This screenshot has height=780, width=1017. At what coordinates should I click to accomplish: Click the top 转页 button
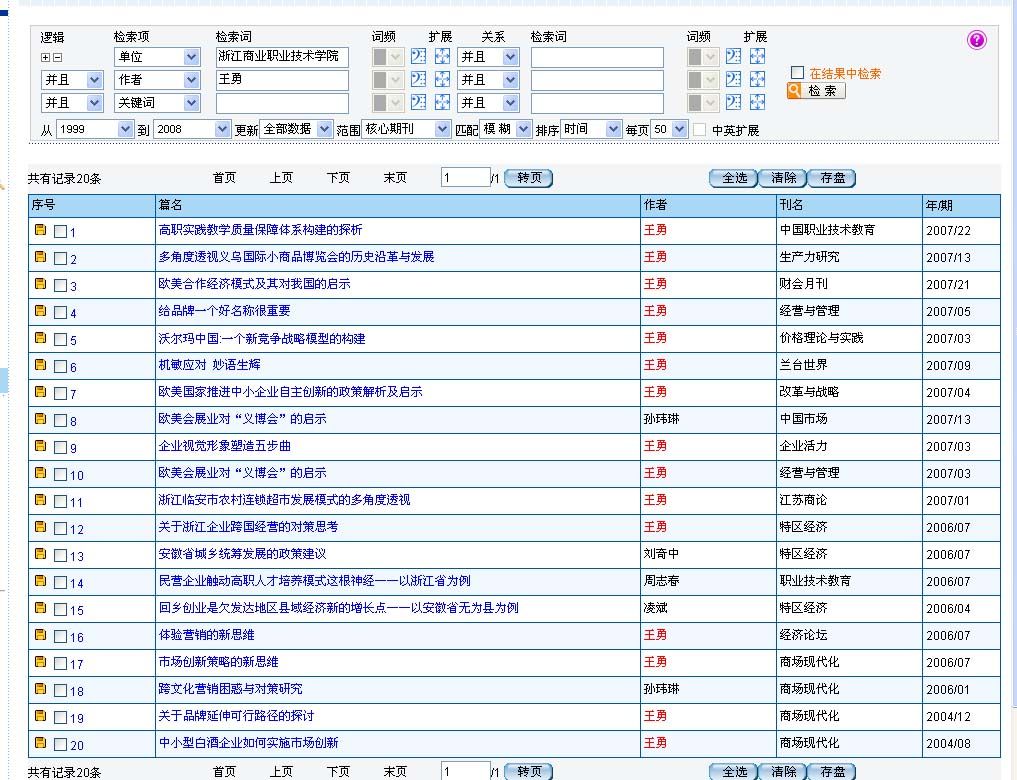529,178
